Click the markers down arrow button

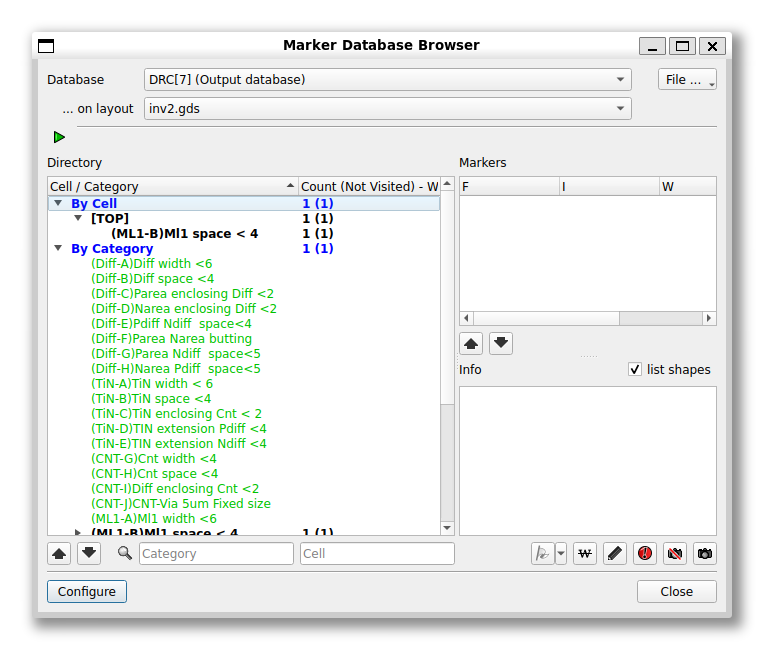[x=501, y=344]
